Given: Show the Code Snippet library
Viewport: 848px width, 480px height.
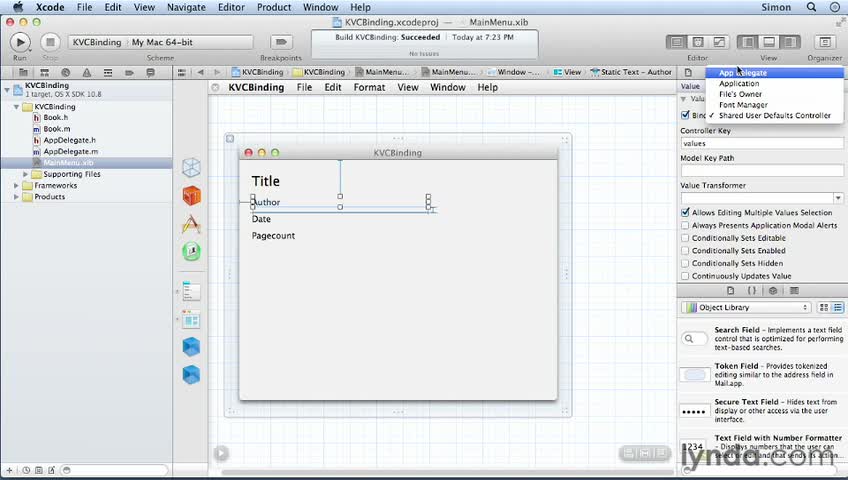Looking at the screenshot, I should pos(752,291).
